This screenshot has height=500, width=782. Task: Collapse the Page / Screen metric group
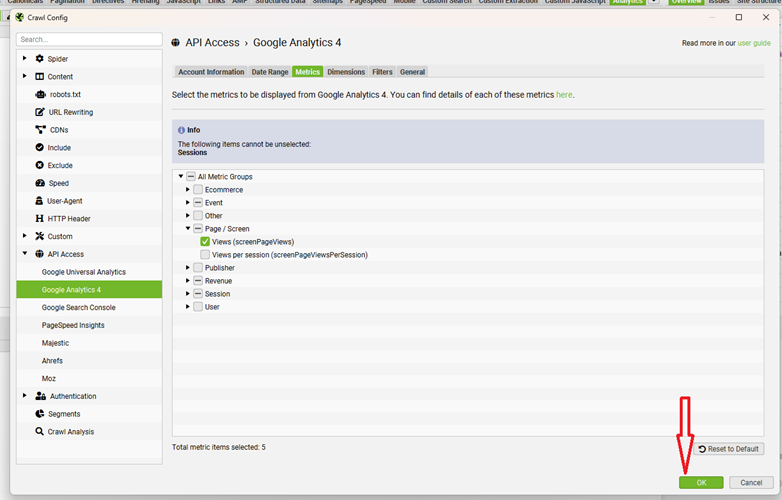coord(188,228)
